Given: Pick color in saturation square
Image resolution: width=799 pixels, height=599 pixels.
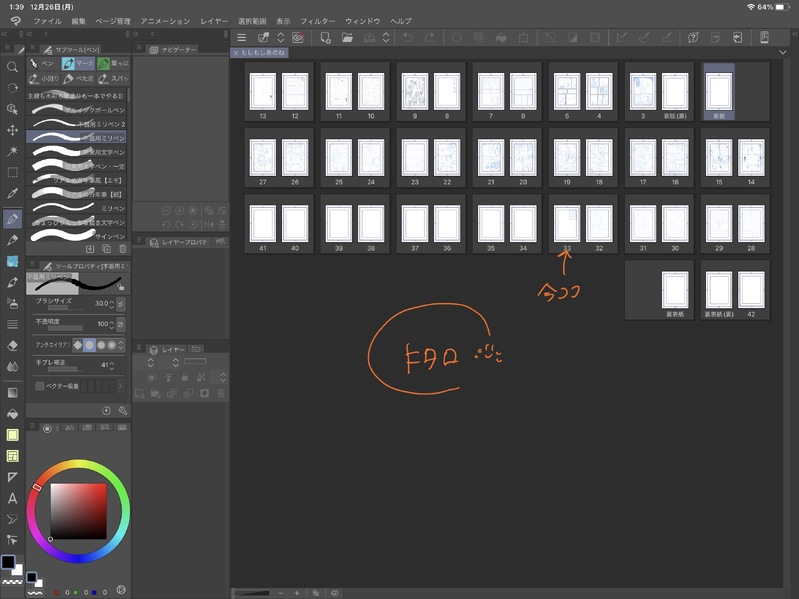Looking at the screenshot, I should point(78,511).
